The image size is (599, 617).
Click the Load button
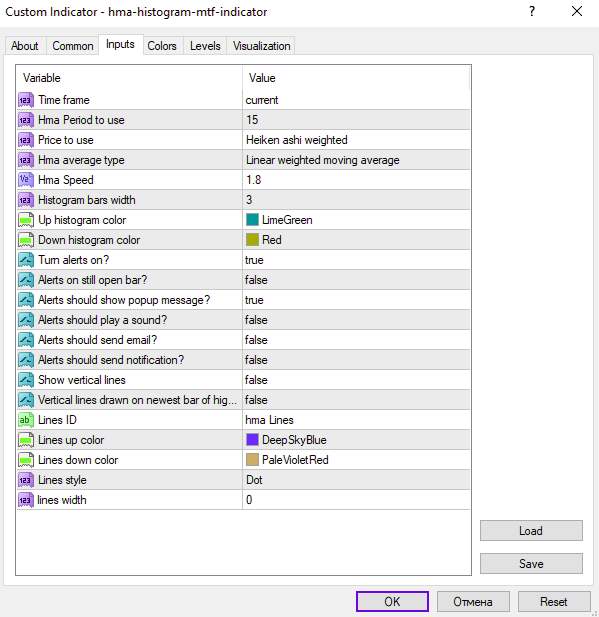(x=531, y=531)
